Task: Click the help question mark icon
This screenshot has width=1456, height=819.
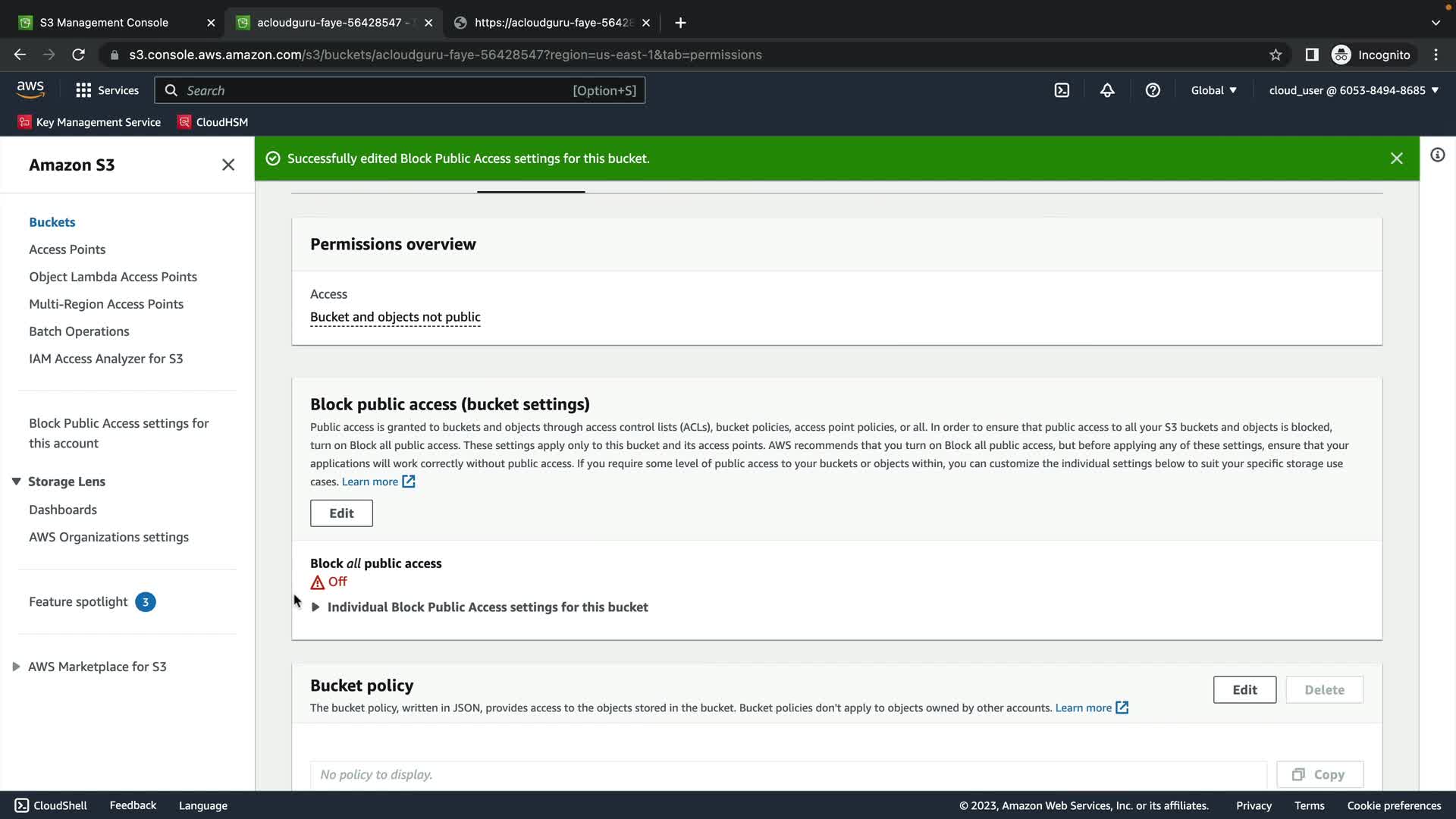Action: 1153,90
